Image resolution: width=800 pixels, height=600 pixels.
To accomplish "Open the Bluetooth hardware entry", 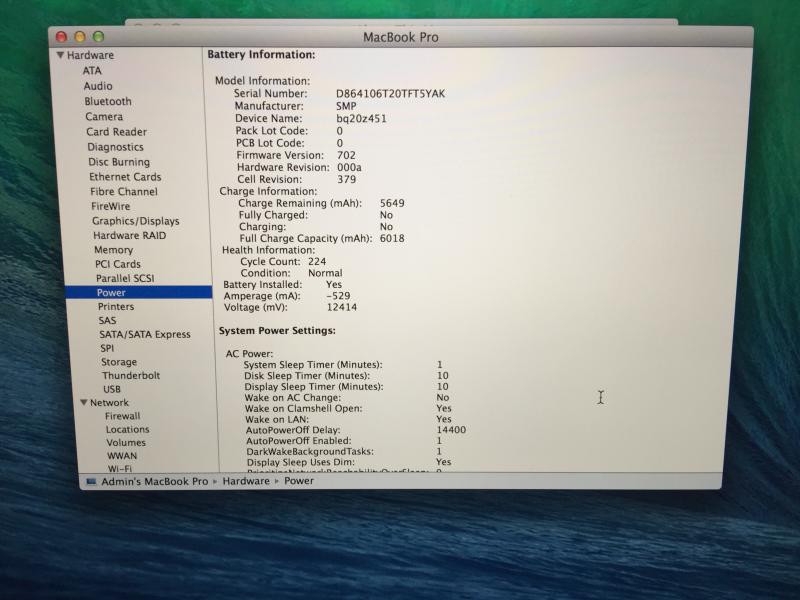I will pyautogui.click(x=108, y=101).
